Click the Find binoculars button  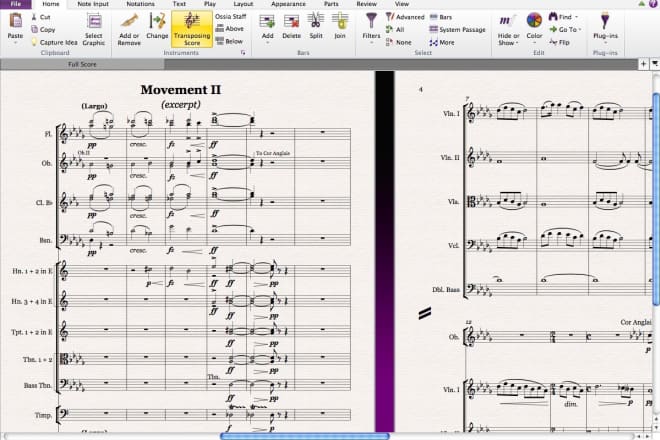[x=560, y=17]
